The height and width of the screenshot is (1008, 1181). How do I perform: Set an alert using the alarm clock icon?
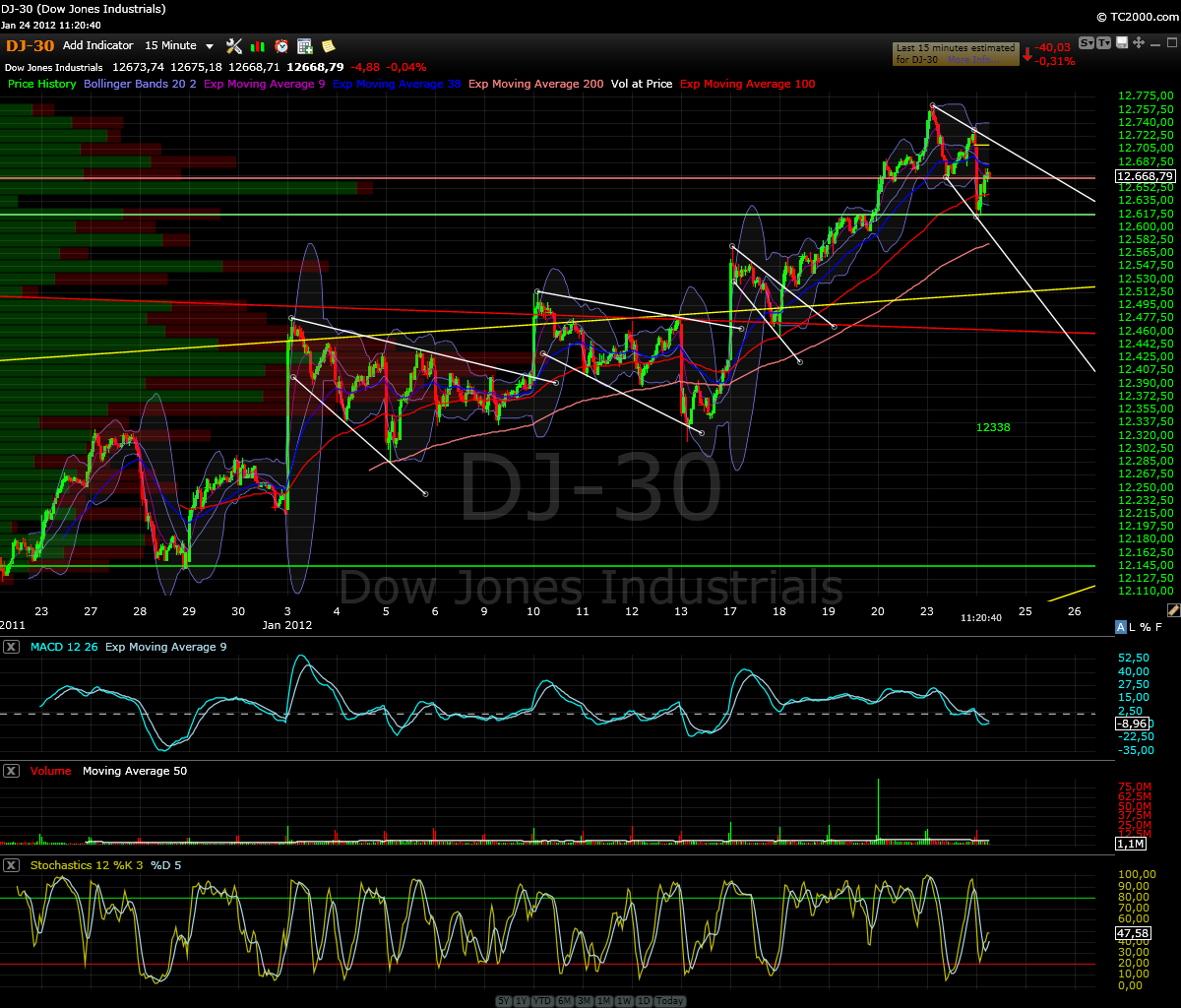pos(280,45)
